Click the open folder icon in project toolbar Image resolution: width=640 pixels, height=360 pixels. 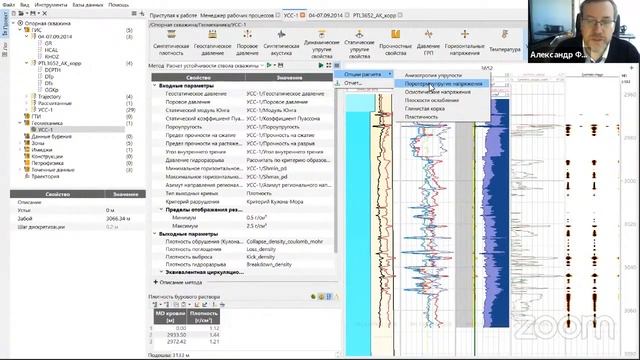tap(21, 13)
